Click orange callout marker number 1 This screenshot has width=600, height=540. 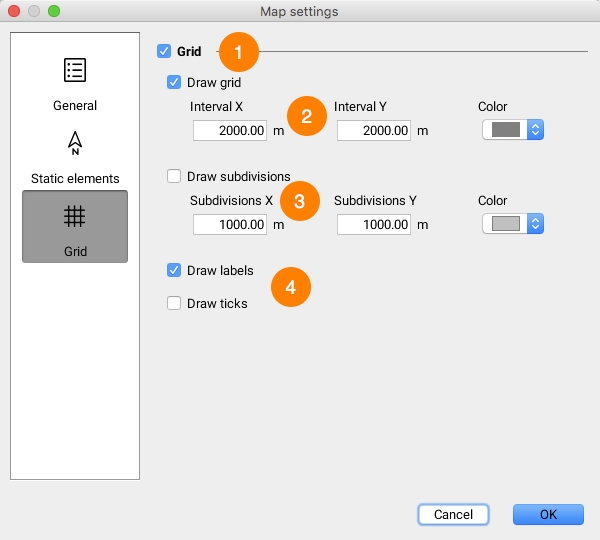239,51
